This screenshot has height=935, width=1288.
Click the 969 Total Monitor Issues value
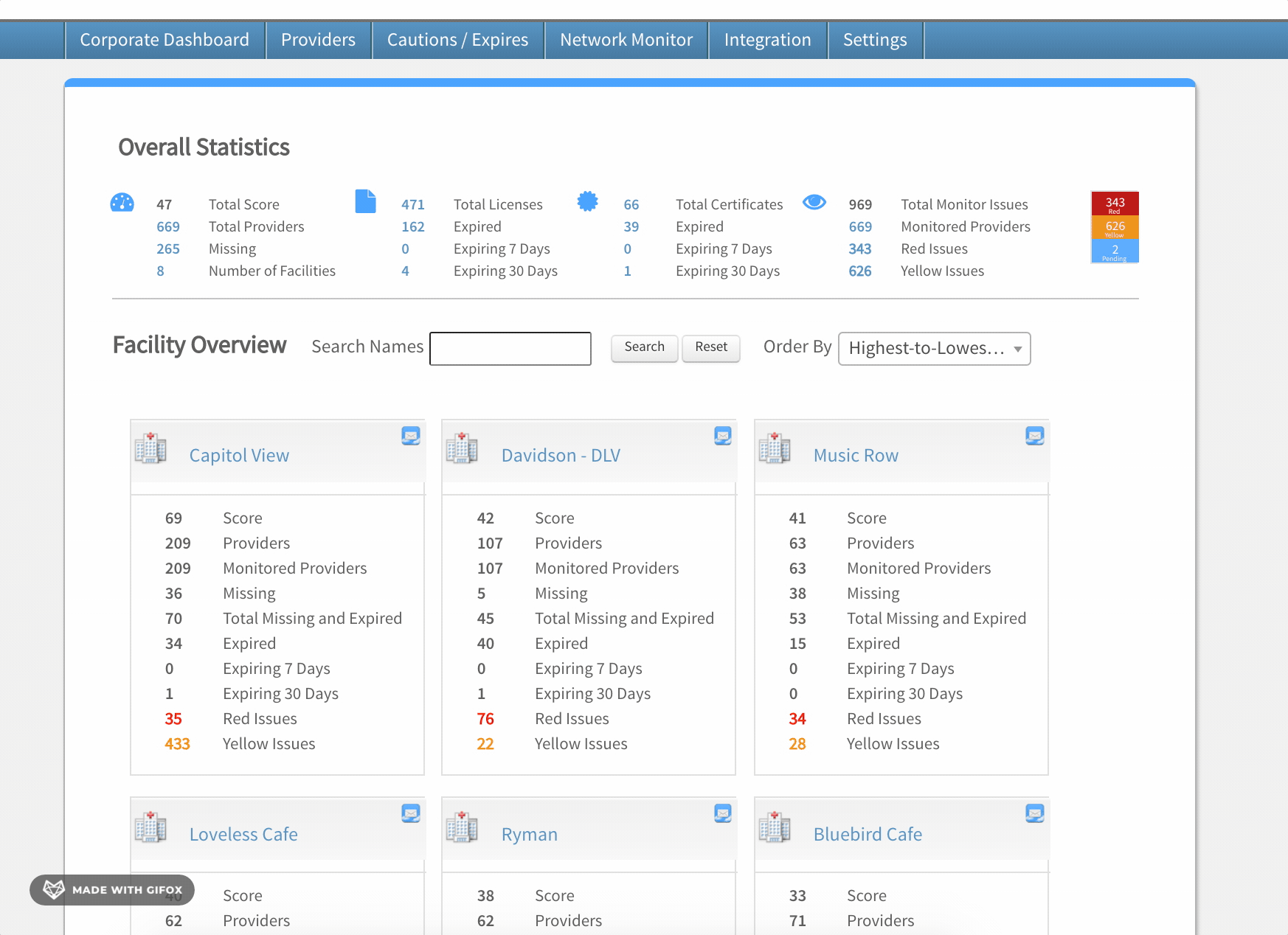coord(860,205)
